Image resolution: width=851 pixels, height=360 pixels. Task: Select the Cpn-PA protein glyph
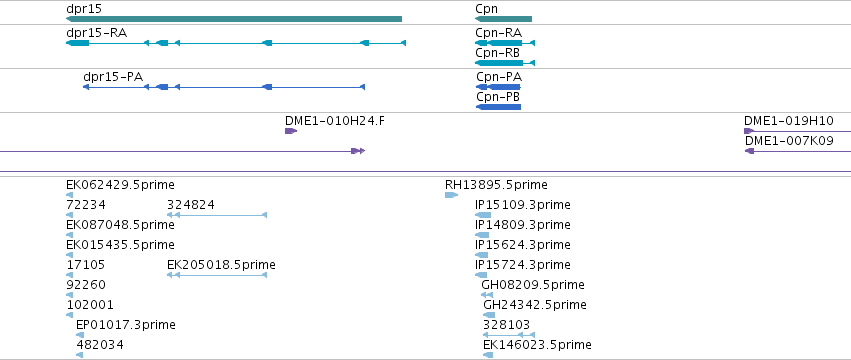[x=498, y=87]
